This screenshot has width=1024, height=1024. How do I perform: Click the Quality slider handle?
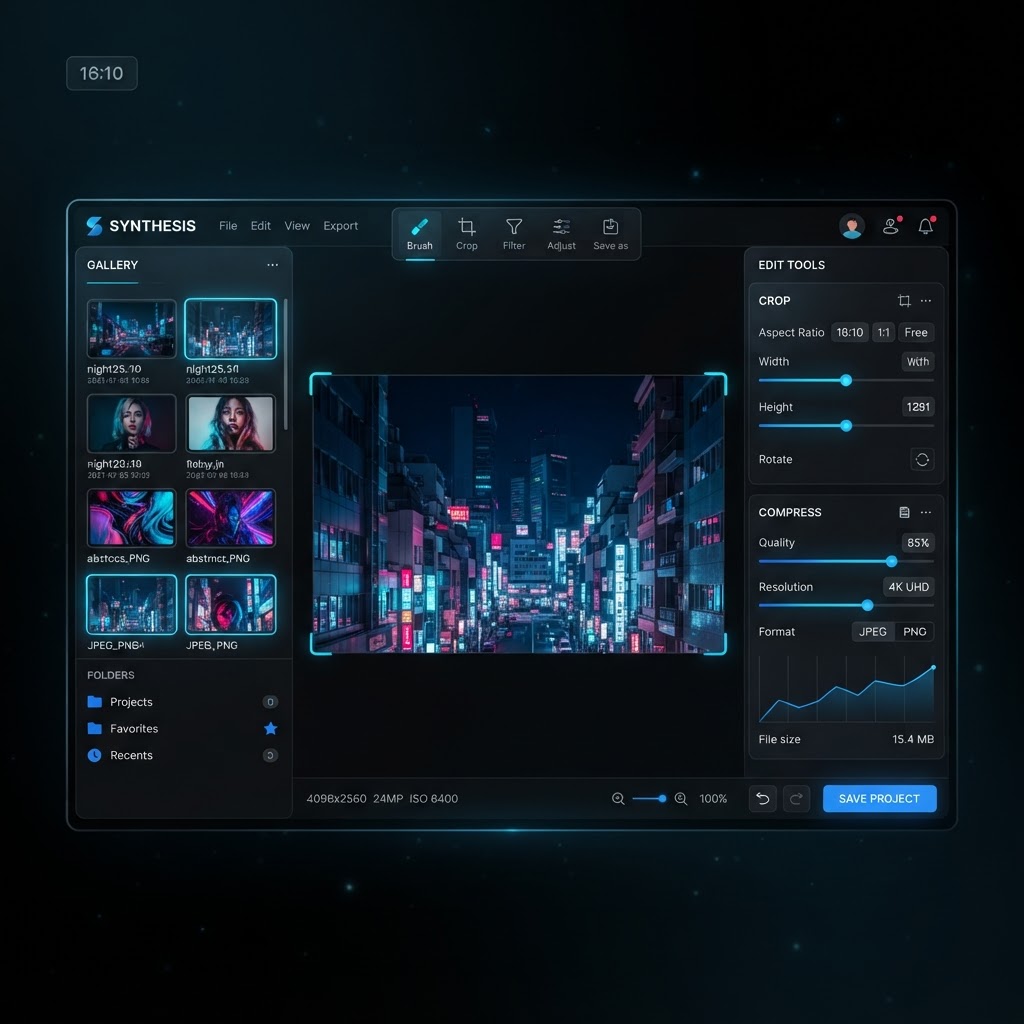[891, 561]
